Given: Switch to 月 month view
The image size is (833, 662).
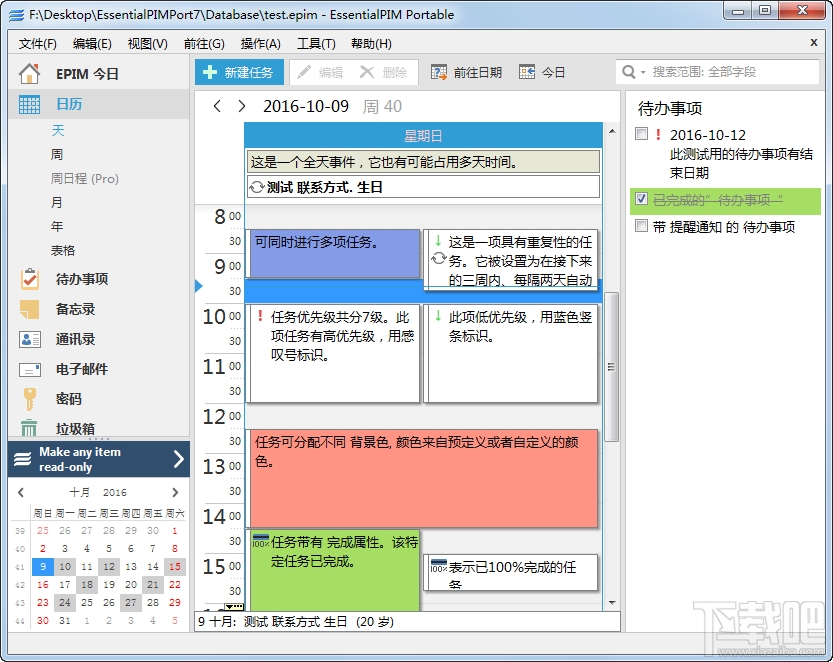Looking at the screenshot, I should click(x=57, y=202).
